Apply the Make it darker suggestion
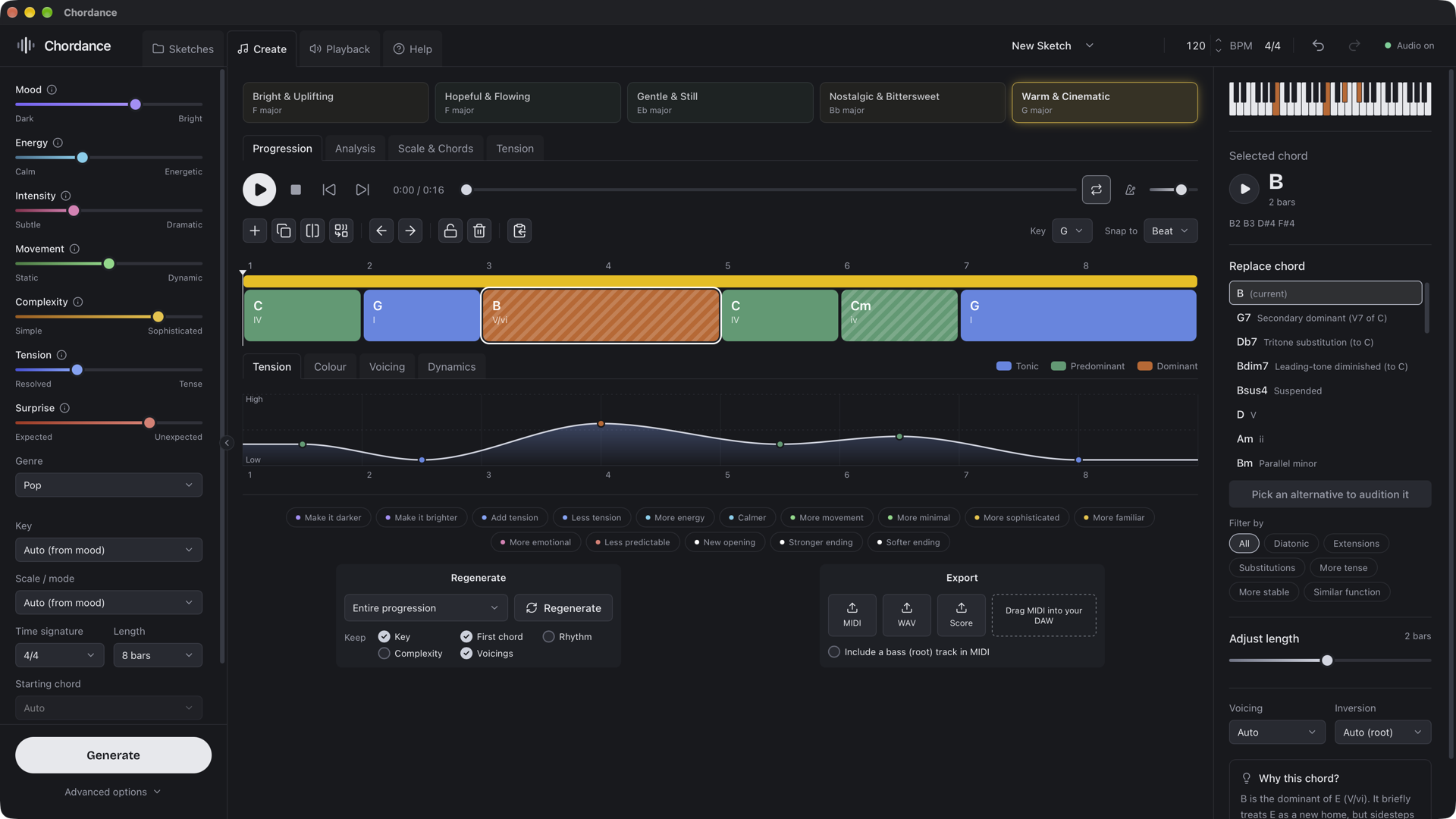 (328, 518)
